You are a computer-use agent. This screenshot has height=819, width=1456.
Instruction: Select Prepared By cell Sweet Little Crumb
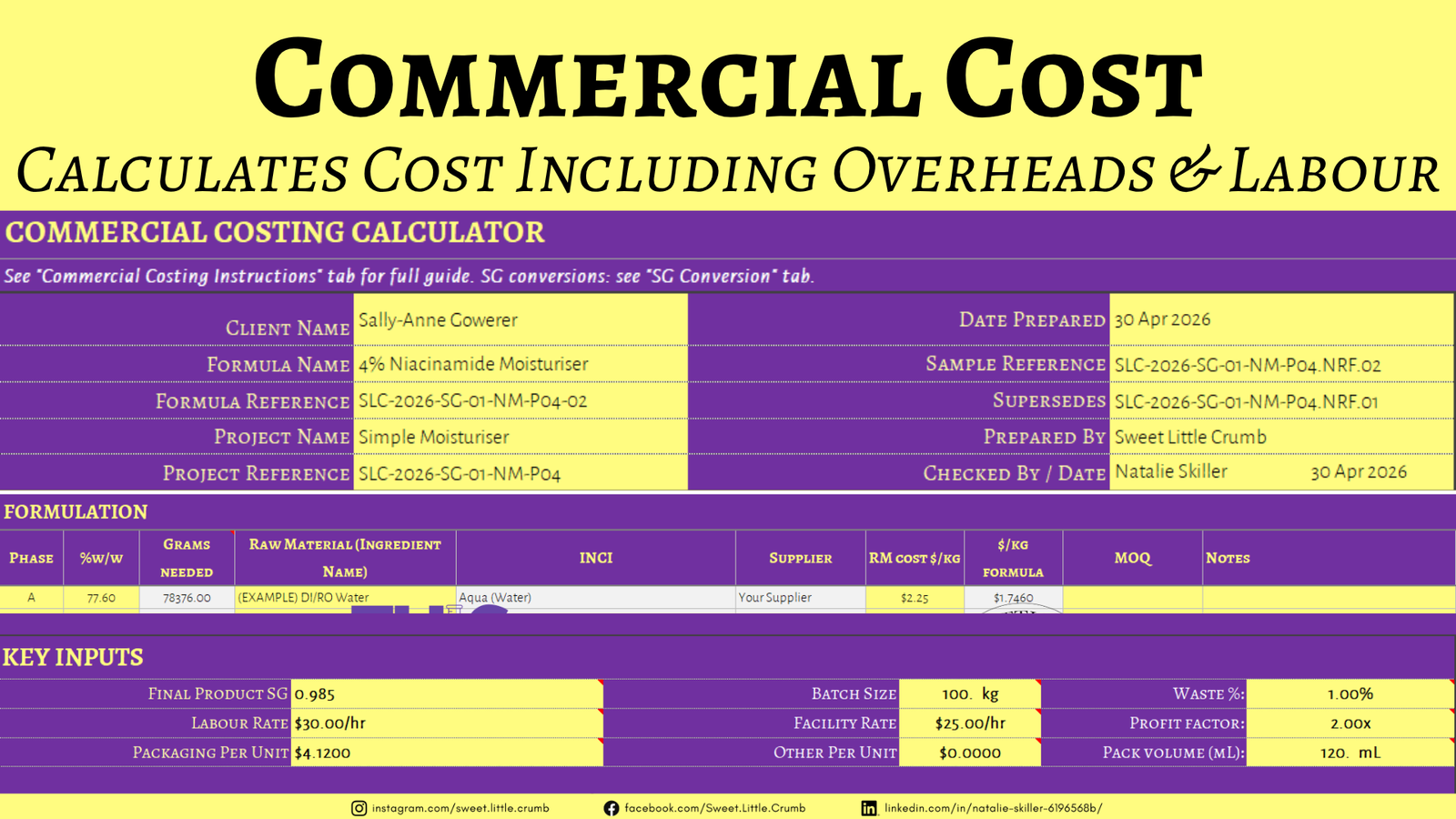(x=1281, y=437)
